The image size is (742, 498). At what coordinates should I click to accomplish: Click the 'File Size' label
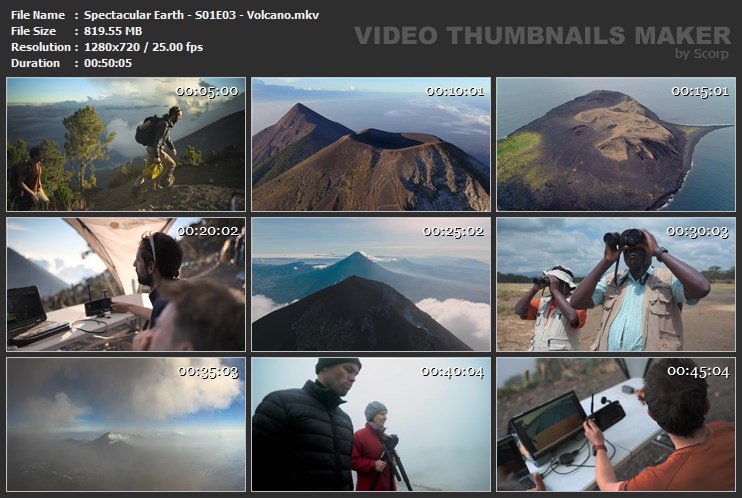point(33,31)
